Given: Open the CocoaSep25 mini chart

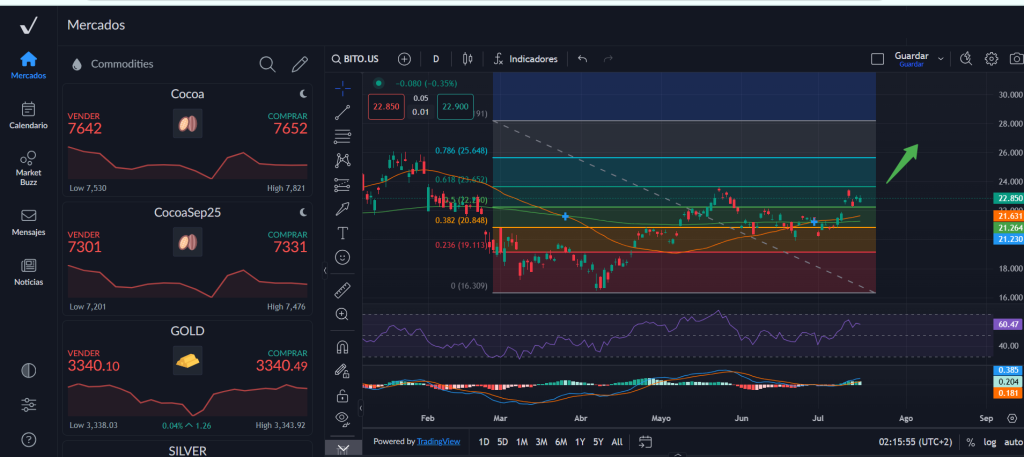Looking at the screenshot, I should (x=187, y=280).
